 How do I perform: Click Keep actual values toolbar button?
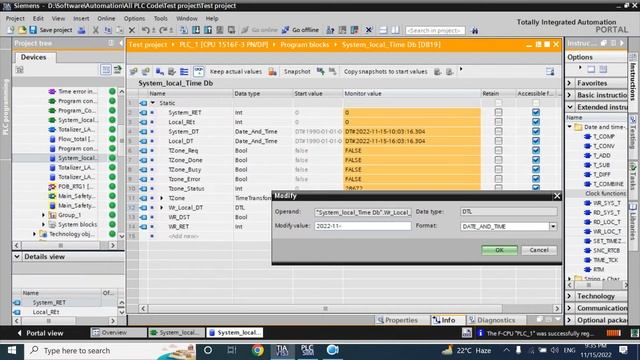pyautogui.click(x=236, y=71)
